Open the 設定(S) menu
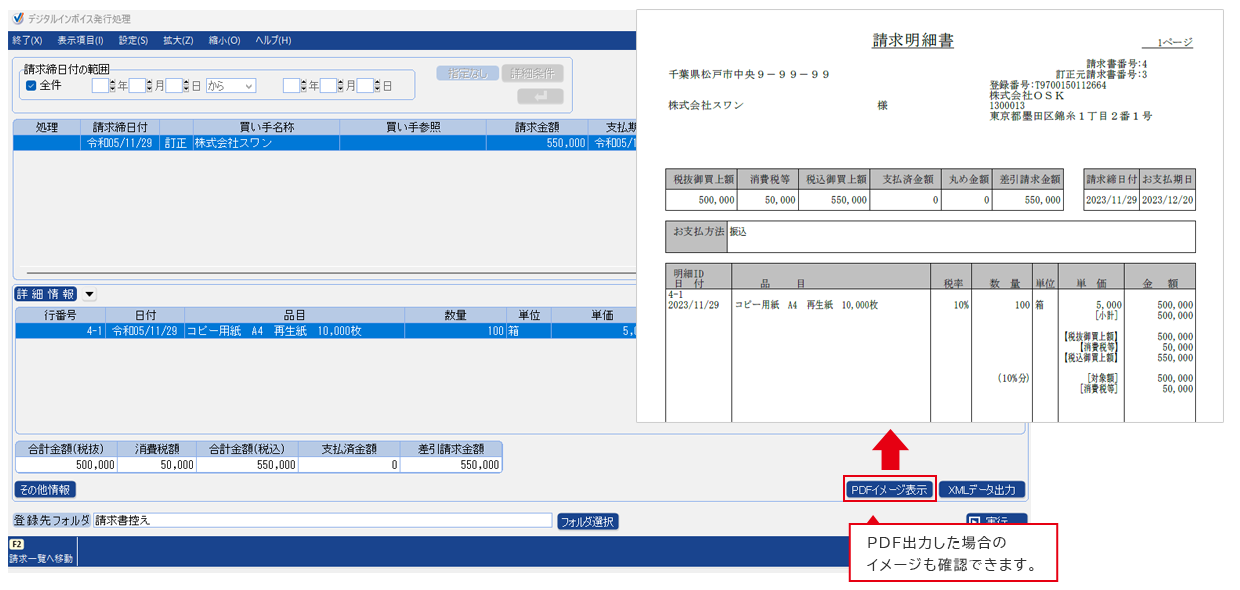1240x590 pixels. [x=133, y=40]
